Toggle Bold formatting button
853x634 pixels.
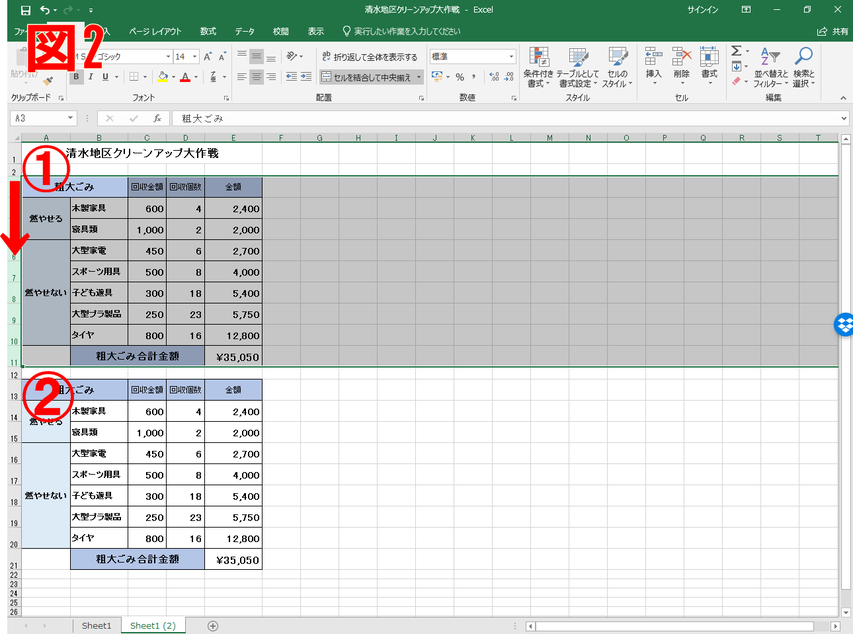(76, 77)
